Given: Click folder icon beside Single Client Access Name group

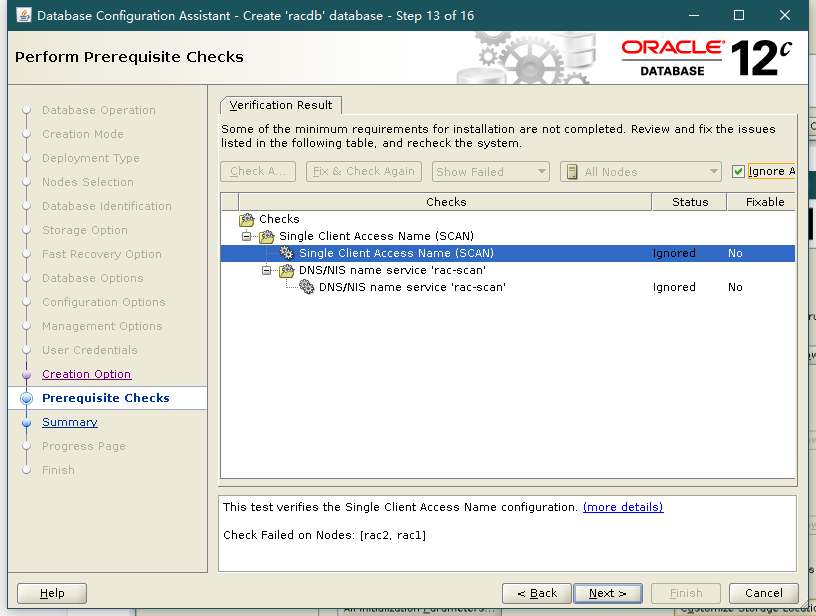Looking at the screenshot, I should point(267,237).
